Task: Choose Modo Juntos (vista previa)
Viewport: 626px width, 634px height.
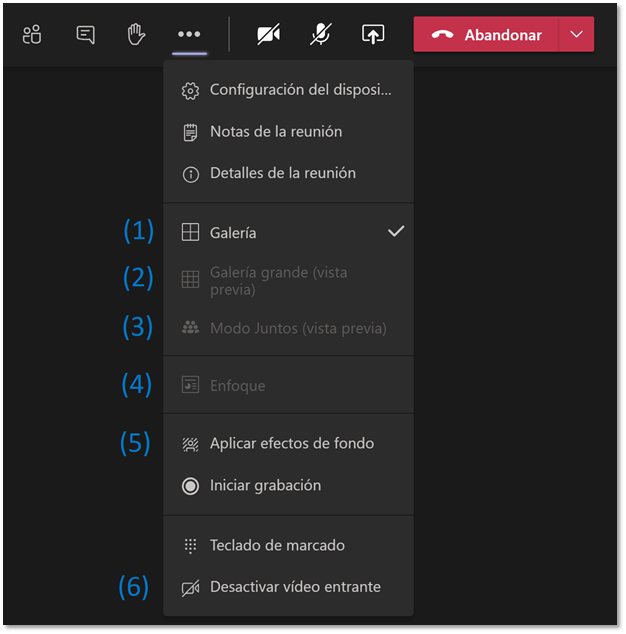Action: point(288,328)
